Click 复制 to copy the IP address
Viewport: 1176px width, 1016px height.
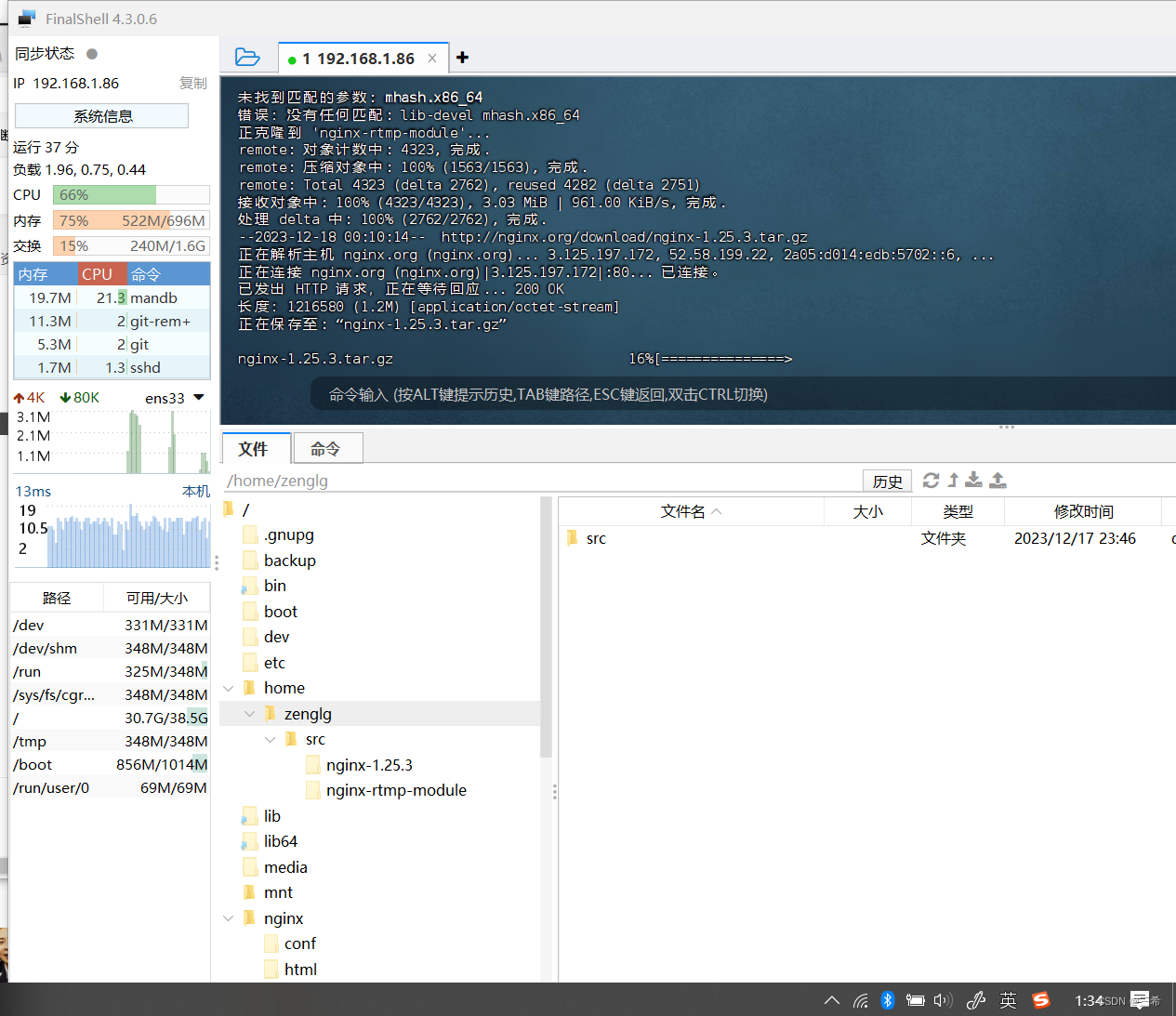pyautogui.click(x=192, y=83)
